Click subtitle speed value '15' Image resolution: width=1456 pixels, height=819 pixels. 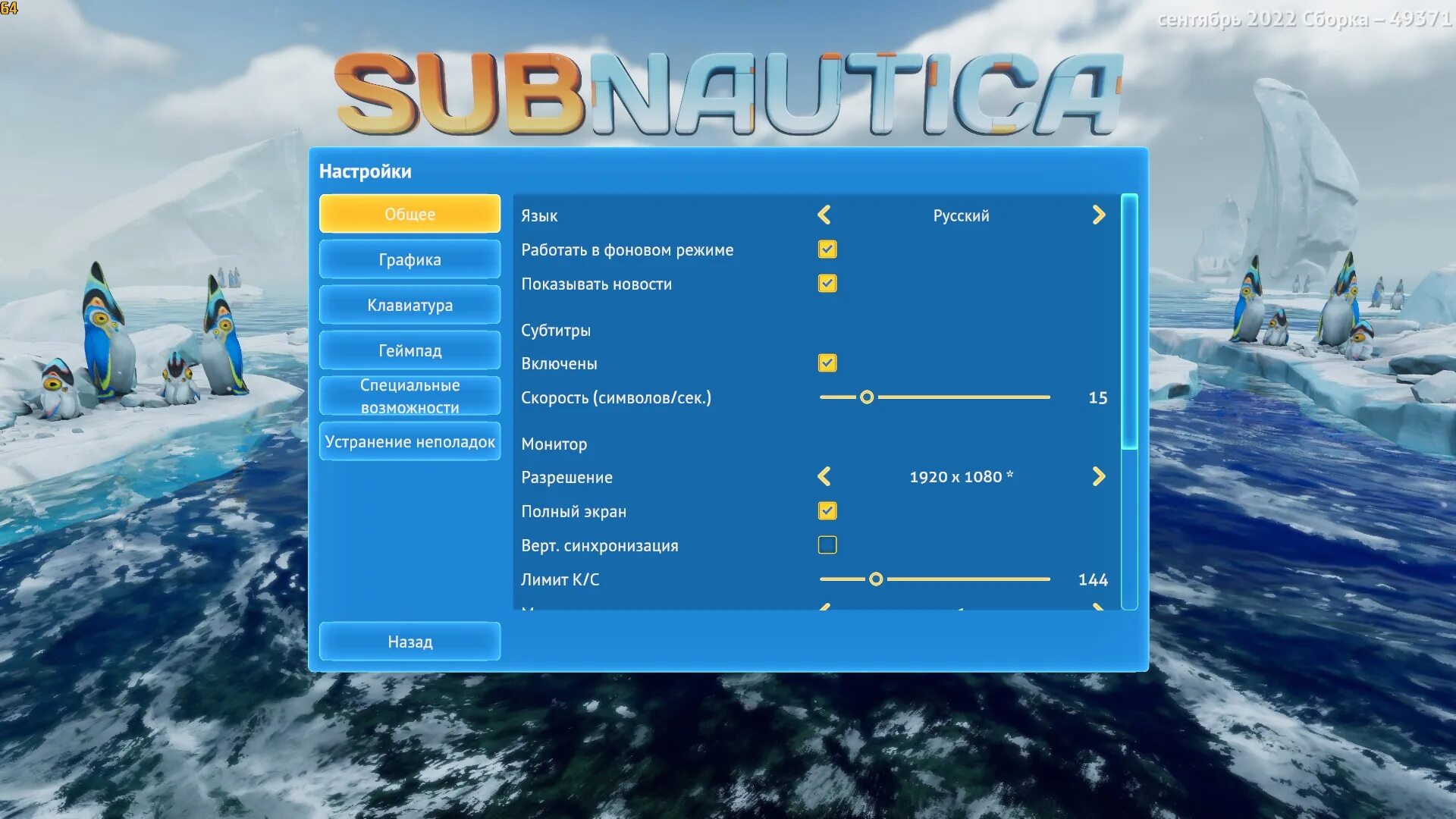(x=1097, y=398)
